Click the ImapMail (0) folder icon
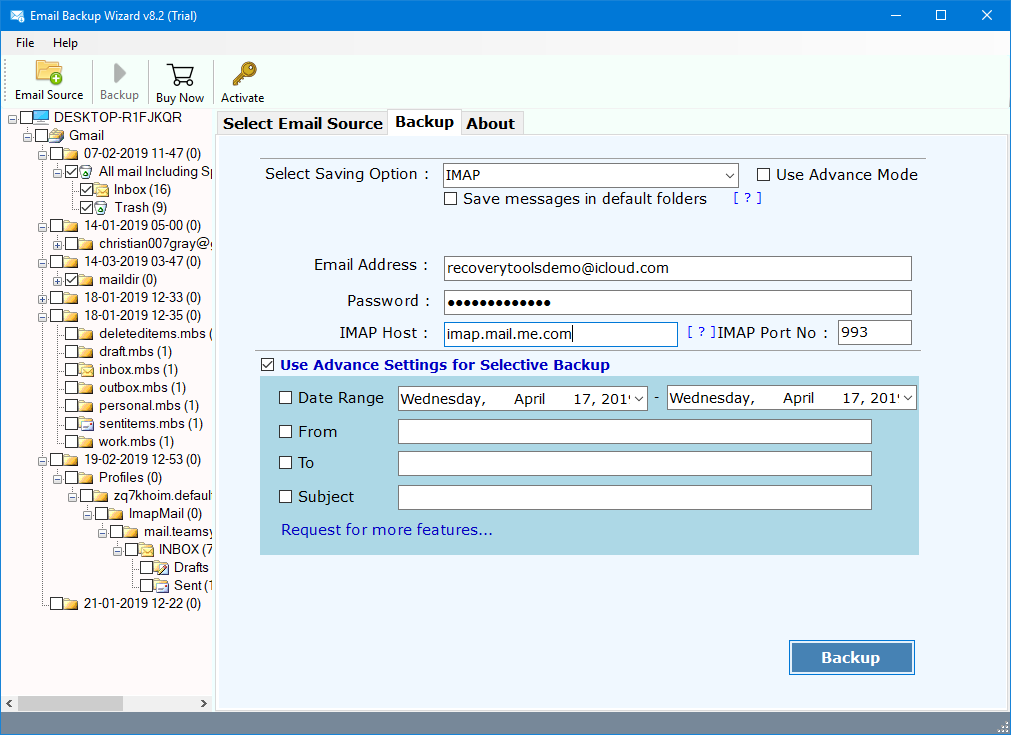The image size is (1011, 735). 116,514
